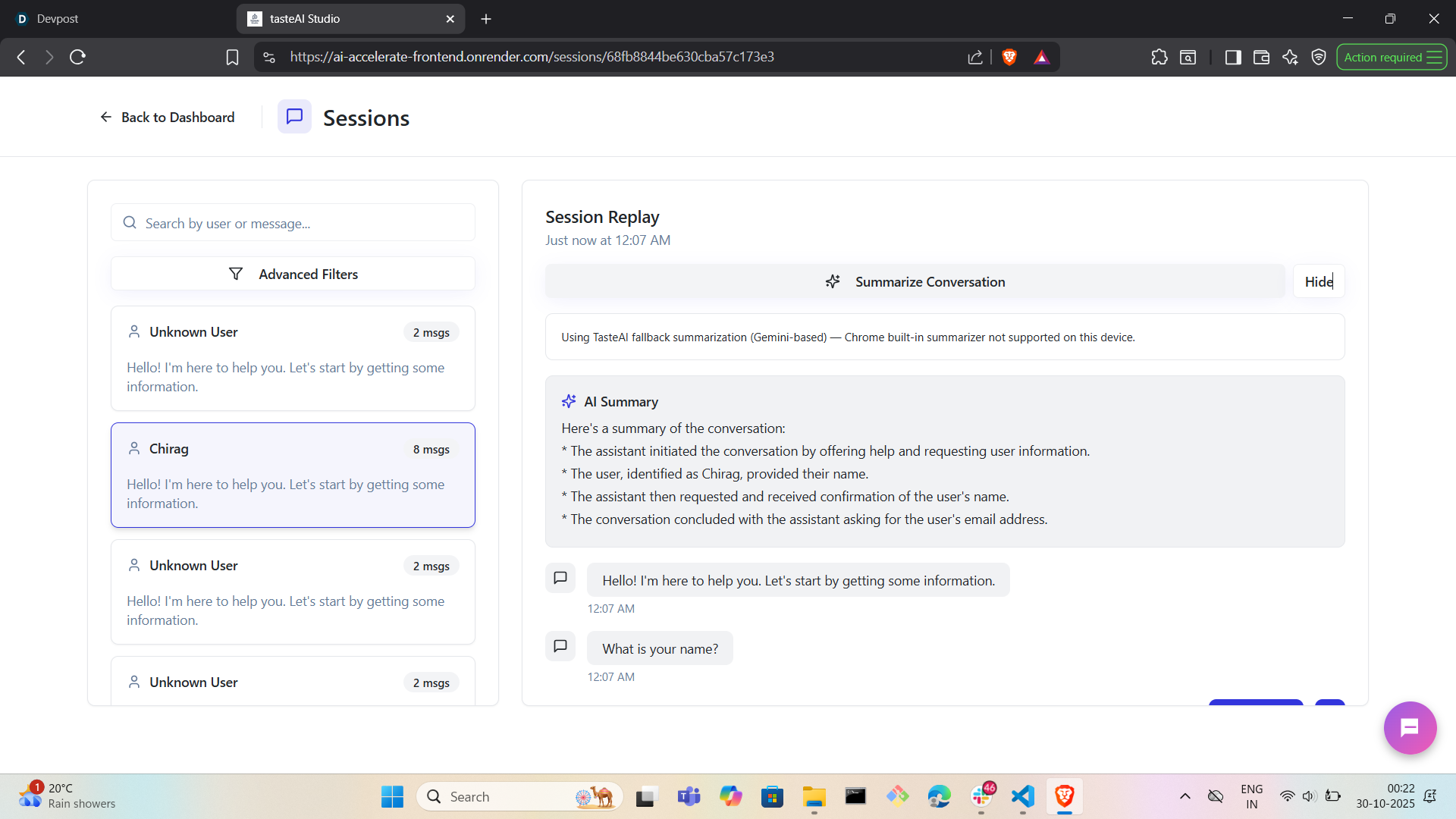
Task: Click the Sessions chat icon in header
Action: click(x=294, y=117)
